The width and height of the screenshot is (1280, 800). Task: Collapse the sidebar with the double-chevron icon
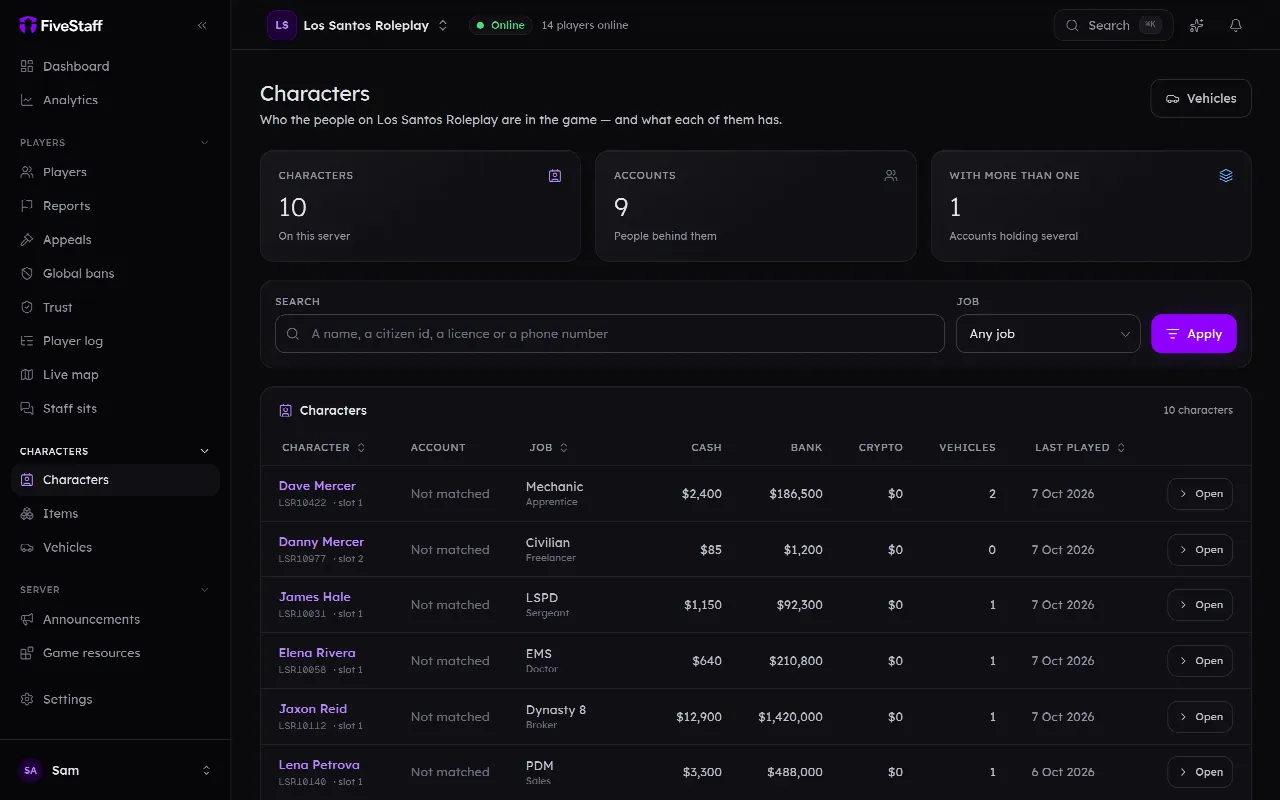[x=202, y=25]
